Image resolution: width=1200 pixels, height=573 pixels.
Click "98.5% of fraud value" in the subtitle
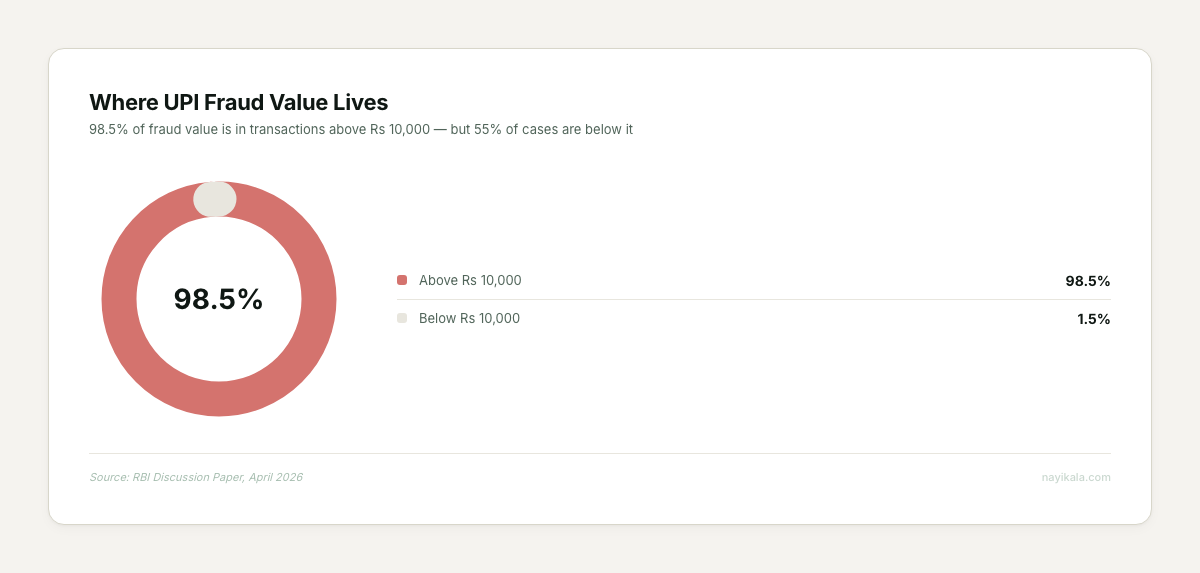pyautogui.click(x=154, y=129)
